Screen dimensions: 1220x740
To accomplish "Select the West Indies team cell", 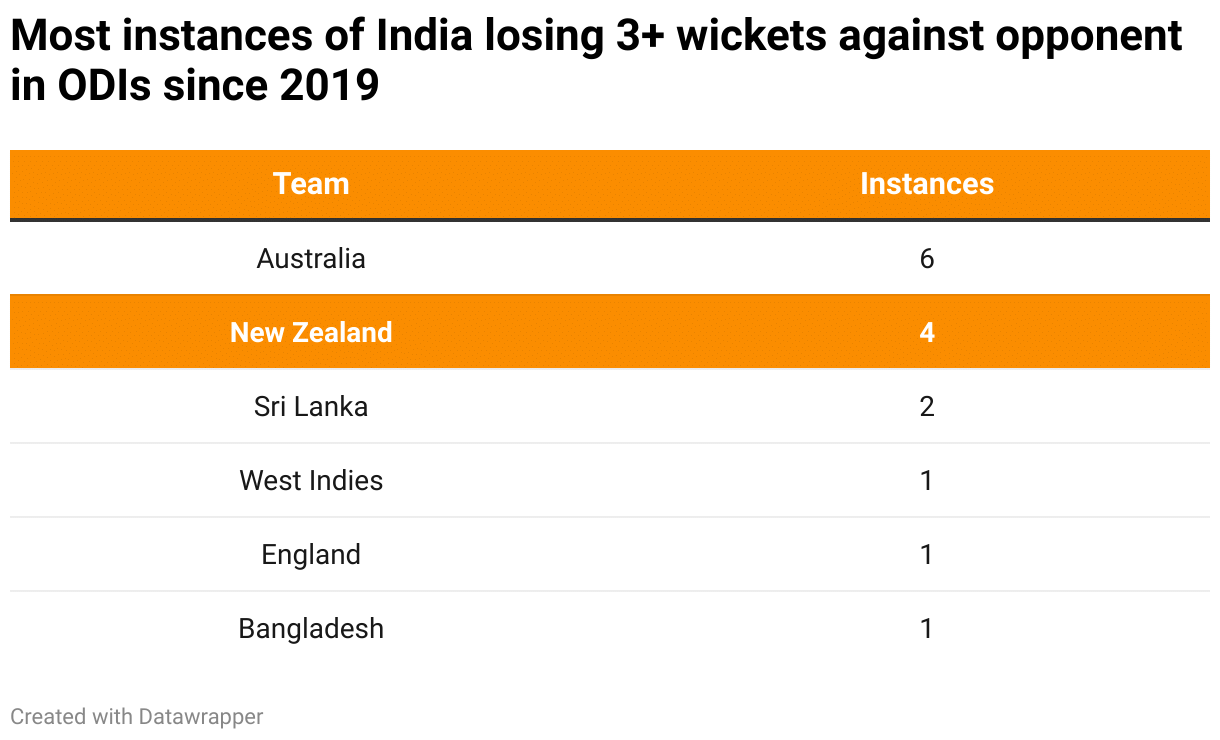I will coord(311,481).
